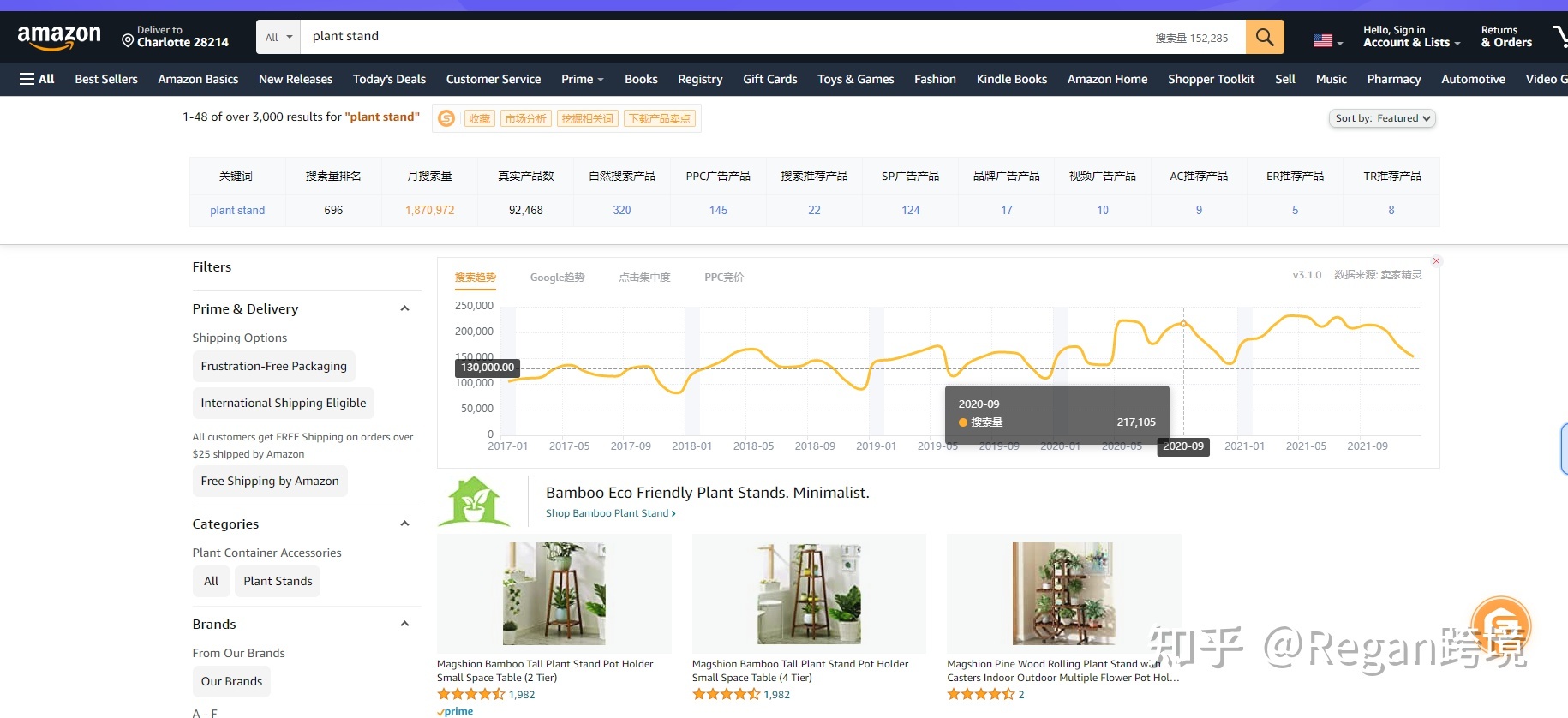Toggle International Shipping Eligible filter
This screenshot has height=718, width=1568.
tap(284, 403)
